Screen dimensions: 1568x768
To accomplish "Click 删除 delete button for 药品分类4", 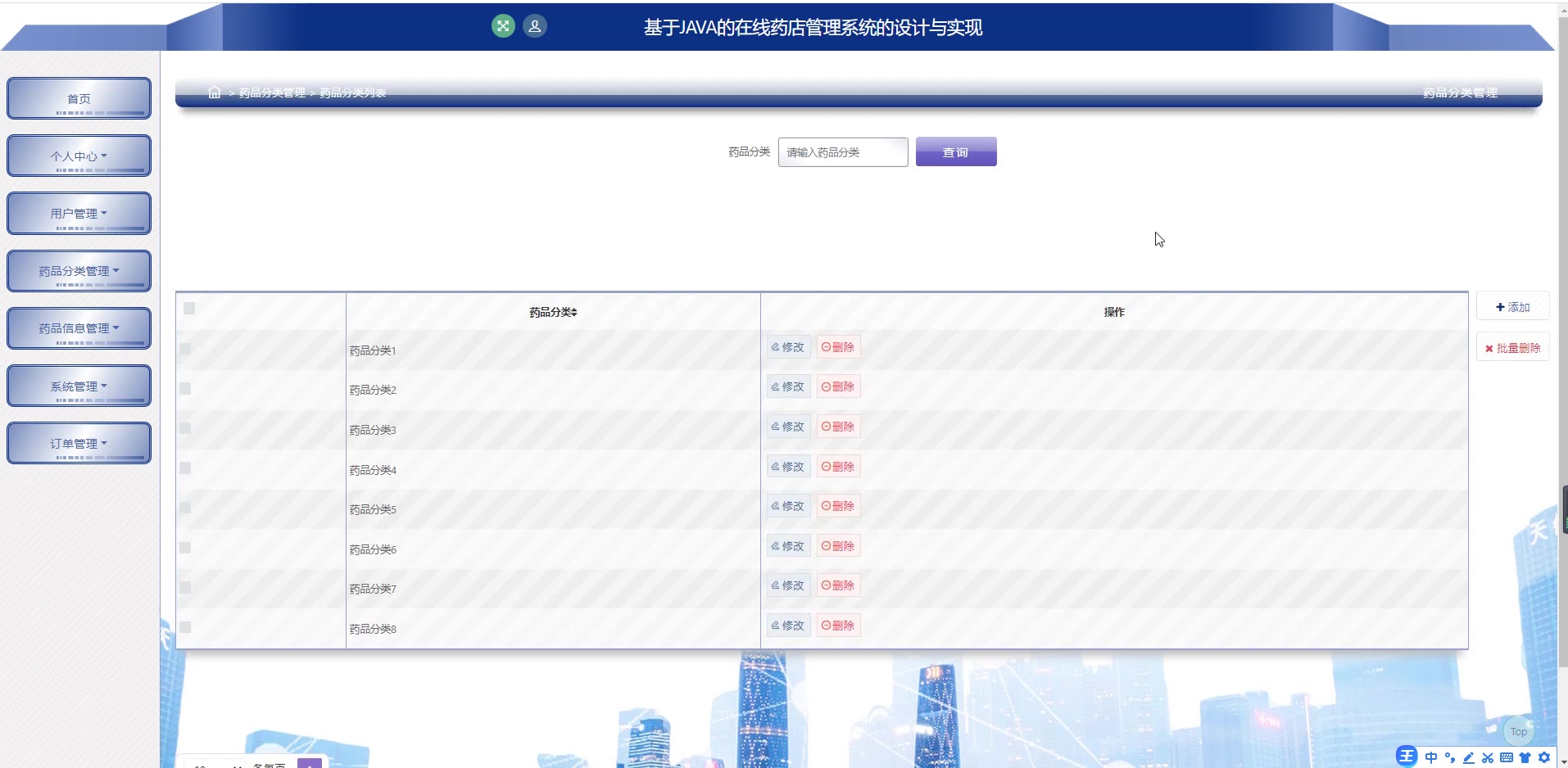I will [x=838, y=467].
